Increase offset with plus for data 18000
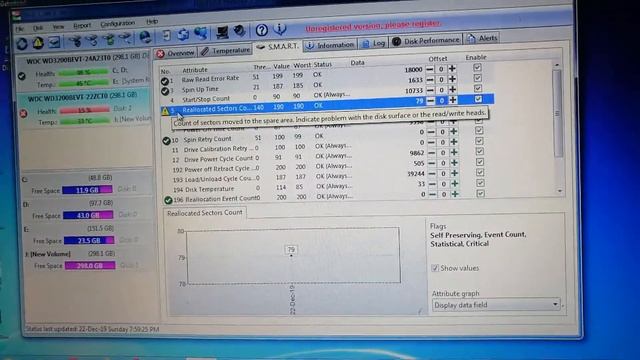This screenshot has width=640, height=360. 452,69
